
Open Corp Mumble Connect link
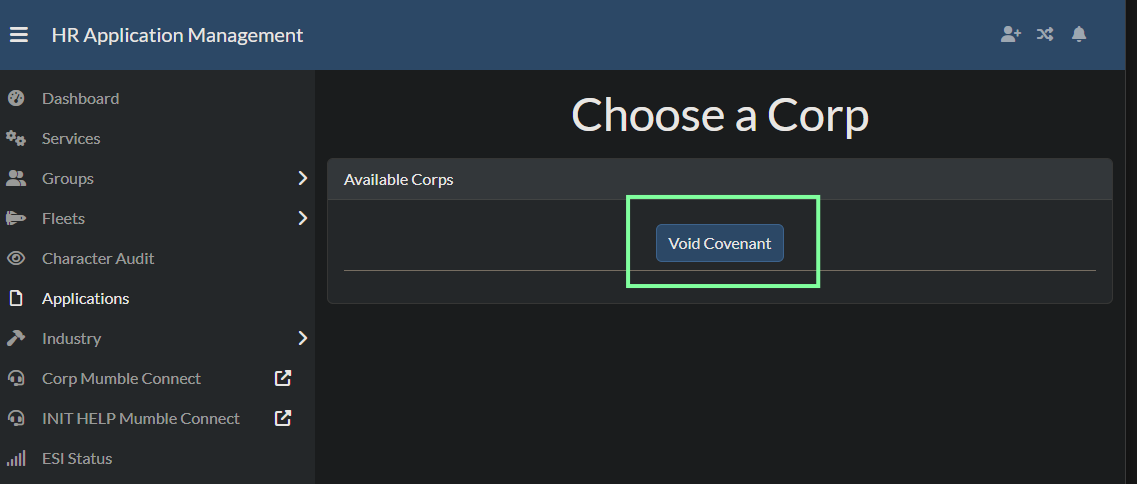(121, 378)
